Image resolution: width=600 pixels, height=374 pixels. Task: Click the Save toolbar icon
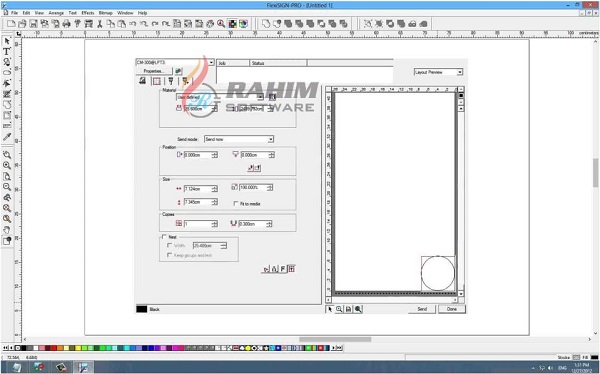33,24
